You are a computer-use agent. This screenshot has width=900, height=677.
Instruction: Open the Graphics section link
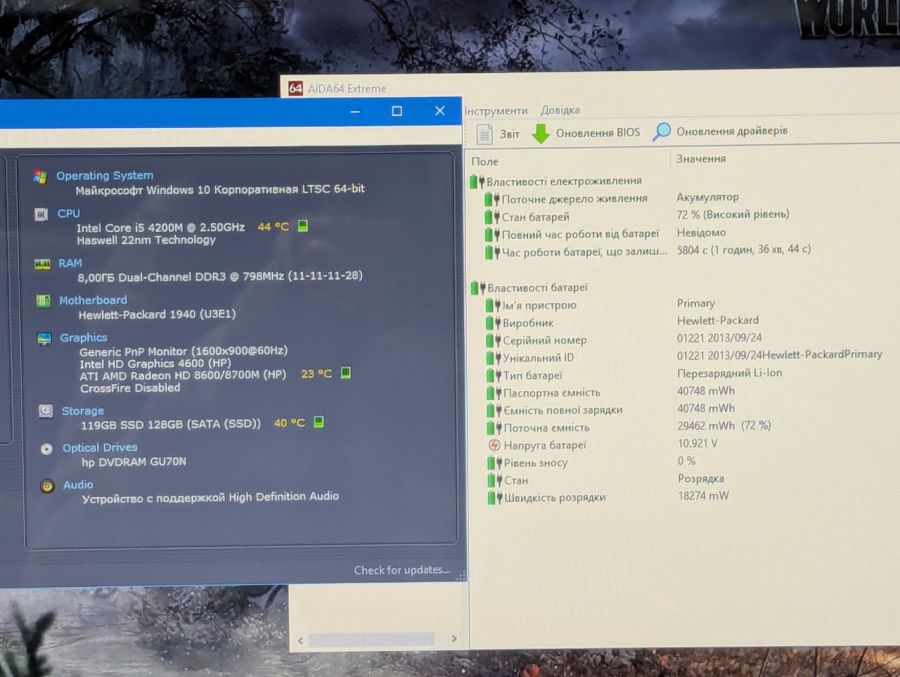tap(84, 338)
